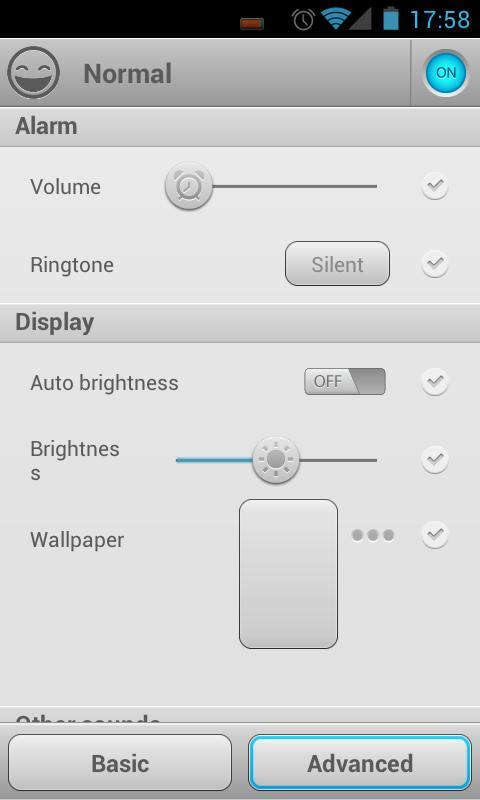Tap the sun brightness slider knob

click(276, 460)
